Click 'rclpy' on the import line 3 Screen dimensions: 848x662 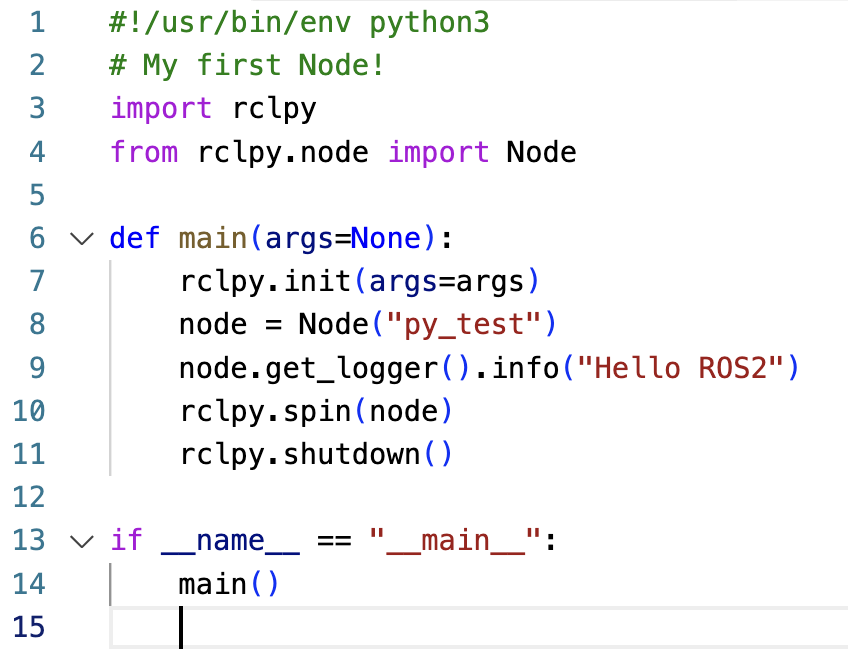click(274, 110)
